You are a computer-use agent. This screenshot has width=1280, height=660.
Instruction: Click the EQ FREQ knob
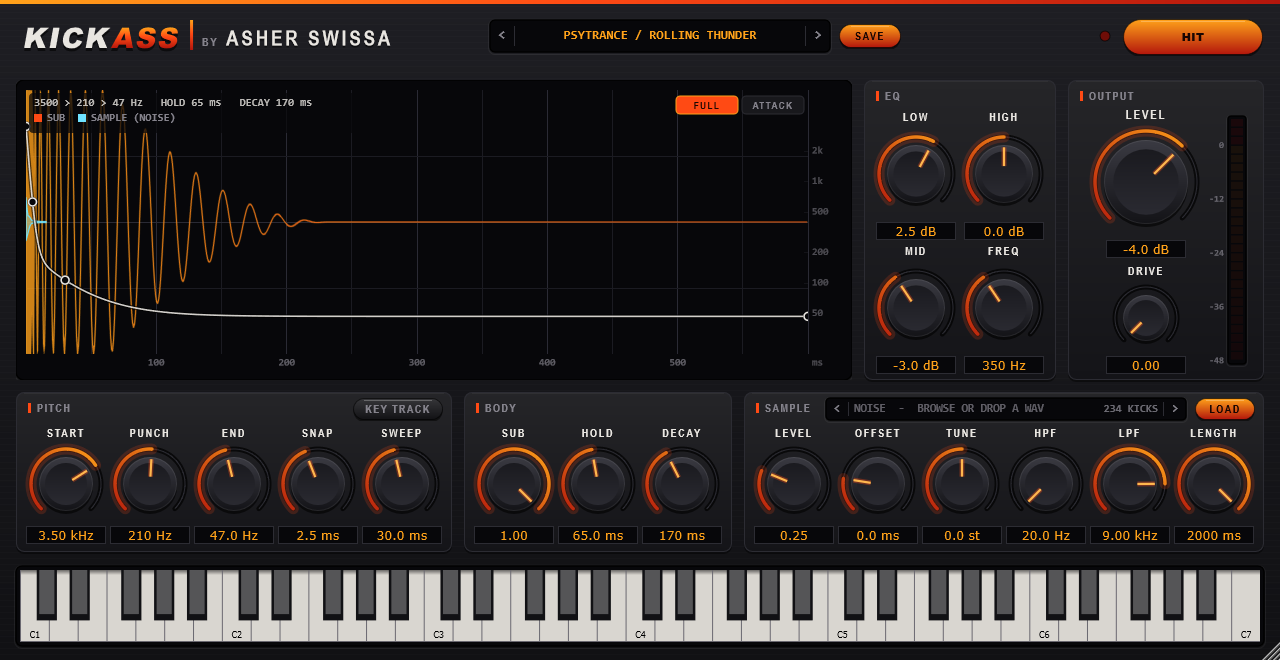[1003, 306]
